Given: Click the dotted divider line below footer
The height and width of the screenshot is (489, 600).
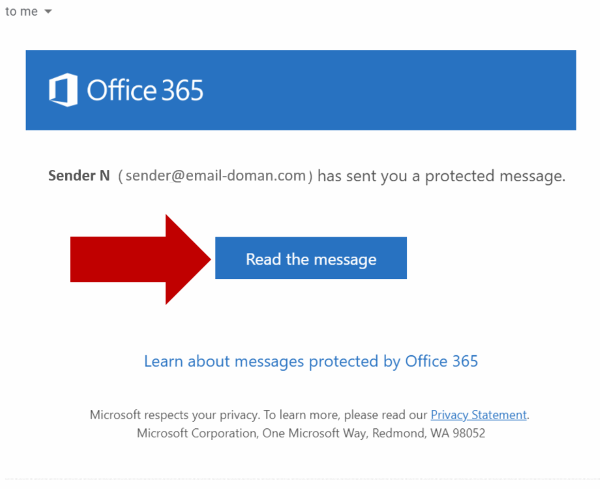Looking at the screenshot, I should tap(300, 479).
